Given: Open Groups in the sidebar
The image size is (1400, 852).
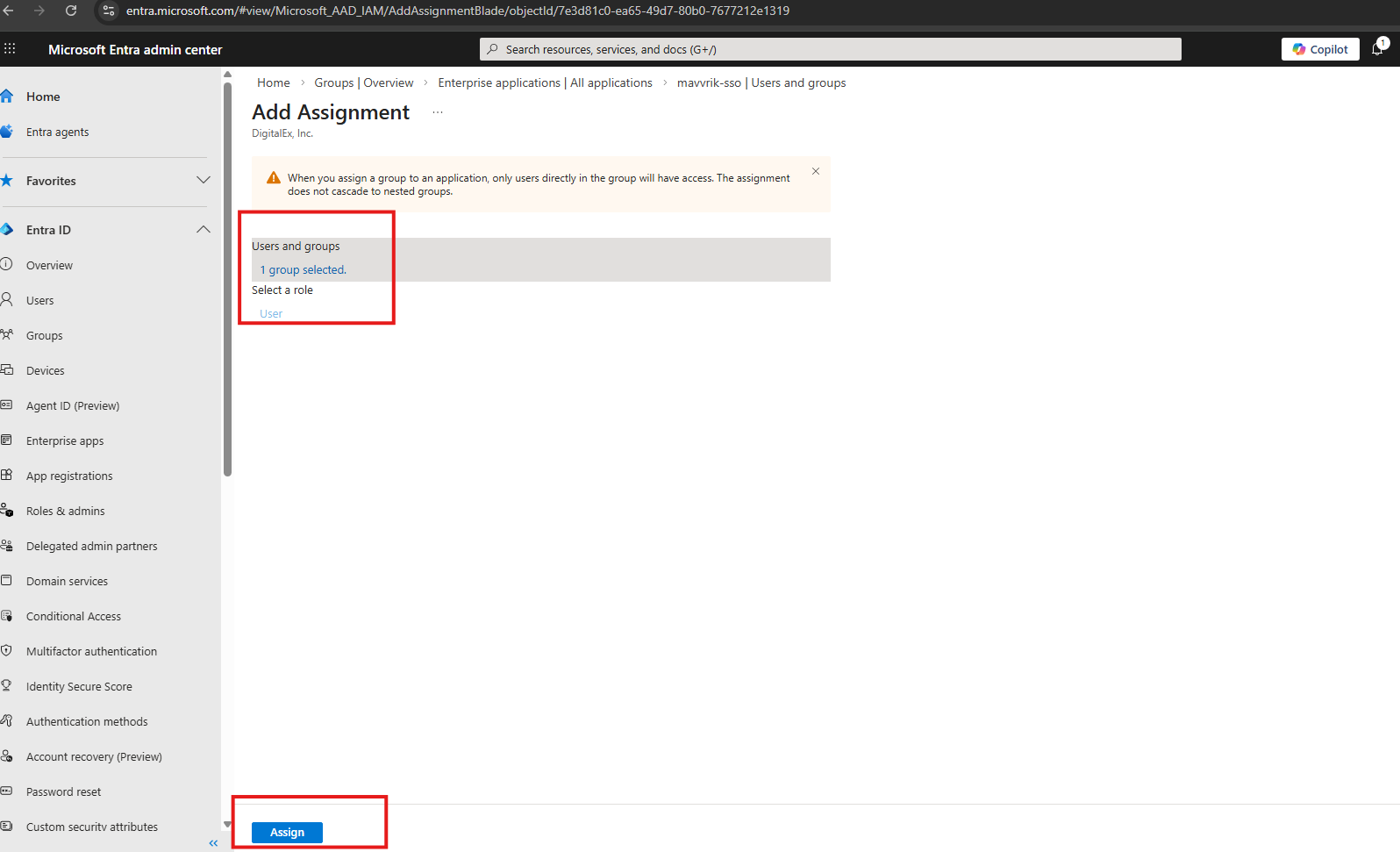Looking at the screenshot, I should click(x=44, y=336).
